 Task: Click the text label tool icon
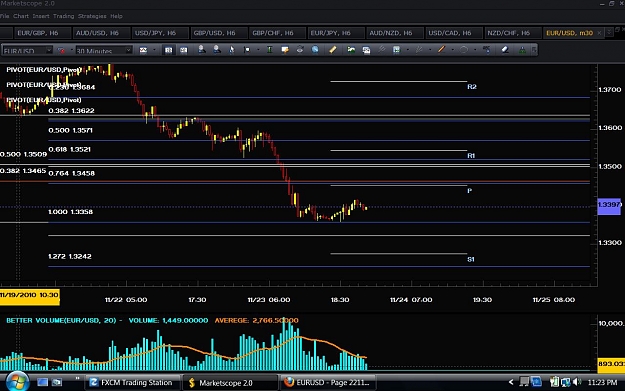coord(487,49)
